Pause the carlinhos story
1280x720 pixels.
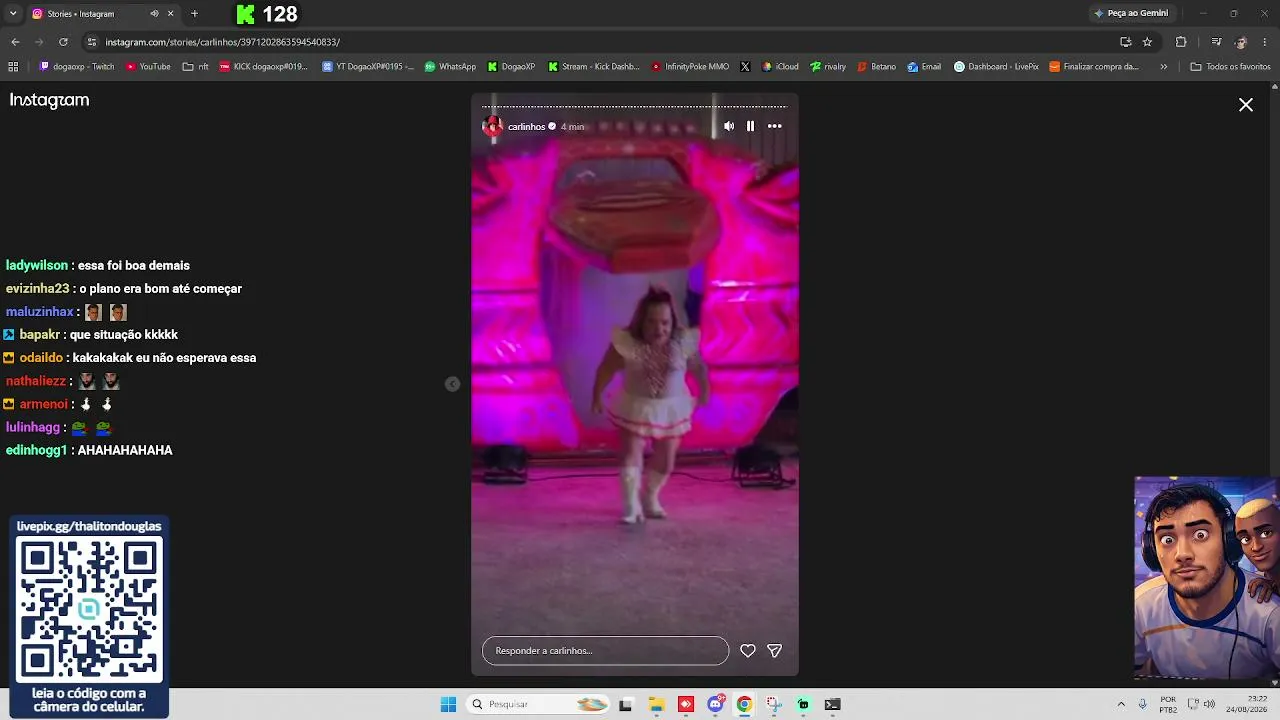click(750, 126)
